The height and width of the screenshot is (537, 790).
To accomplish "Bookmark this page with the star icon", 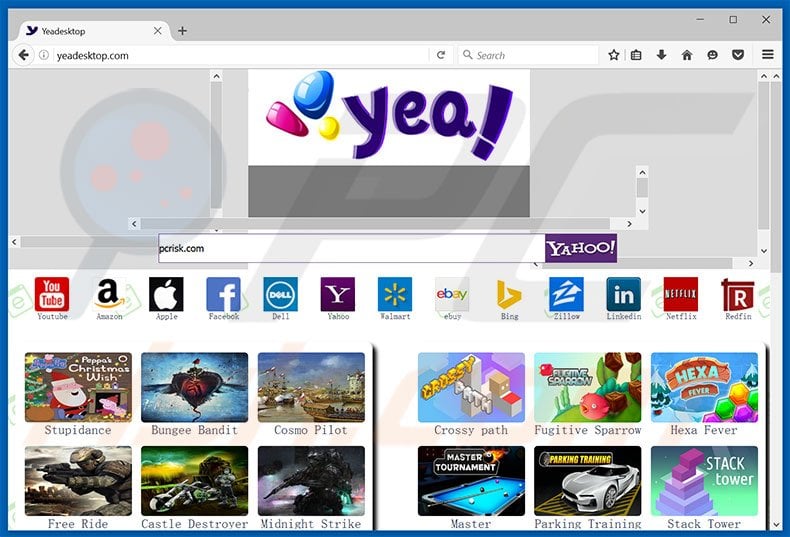I will pyautogui.click(x=613, y=55).
